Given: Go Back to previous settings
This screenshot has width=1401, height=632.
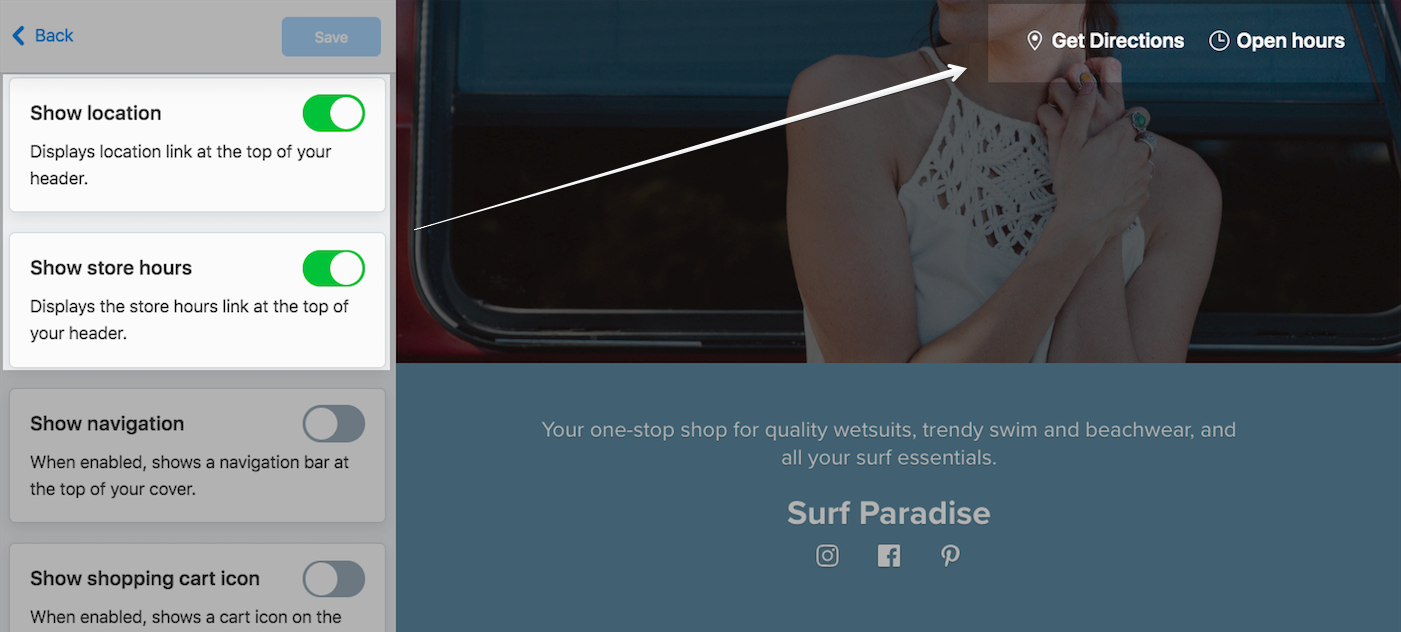Looking at the screenshot, I should (43, 36).
